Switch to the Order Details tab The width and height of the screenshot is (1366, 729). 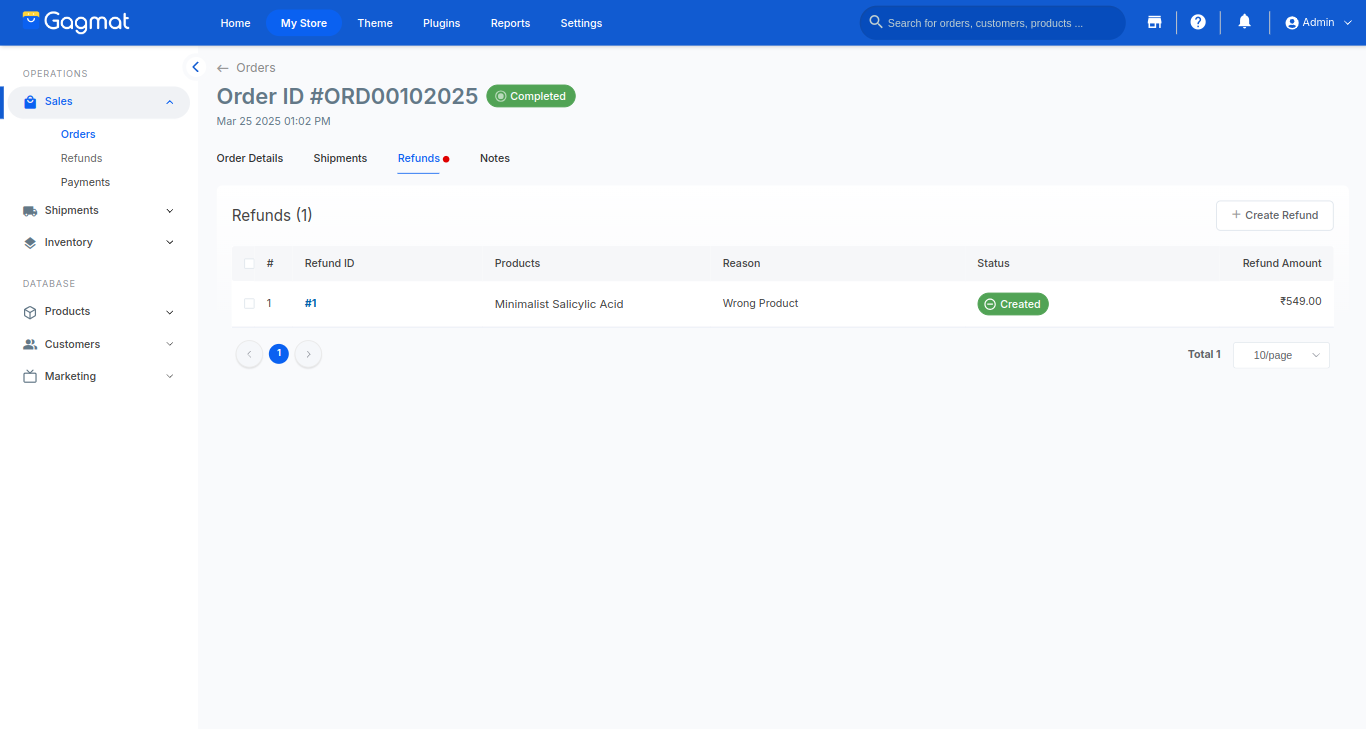tap(250, 158)
